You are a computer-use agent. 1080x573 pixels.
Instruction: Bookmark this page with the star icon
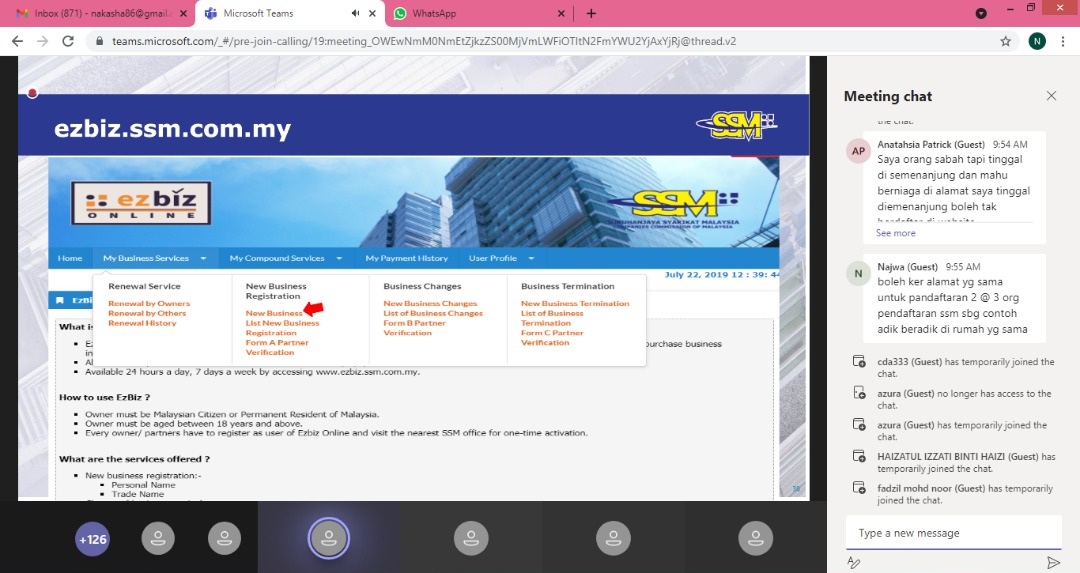coord(1005,41)
